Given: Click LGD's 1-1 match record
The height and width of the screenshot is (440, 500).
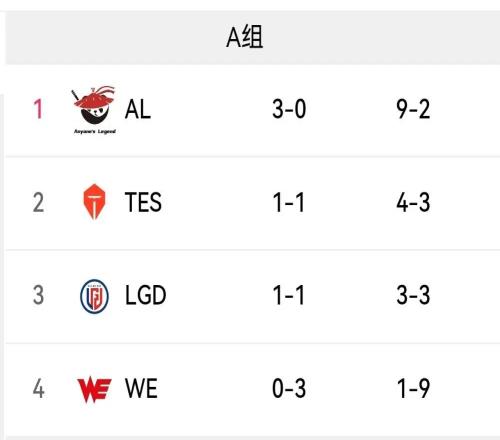Looking at the screenshot, I should pyautogui.click(x=289, y=295).
